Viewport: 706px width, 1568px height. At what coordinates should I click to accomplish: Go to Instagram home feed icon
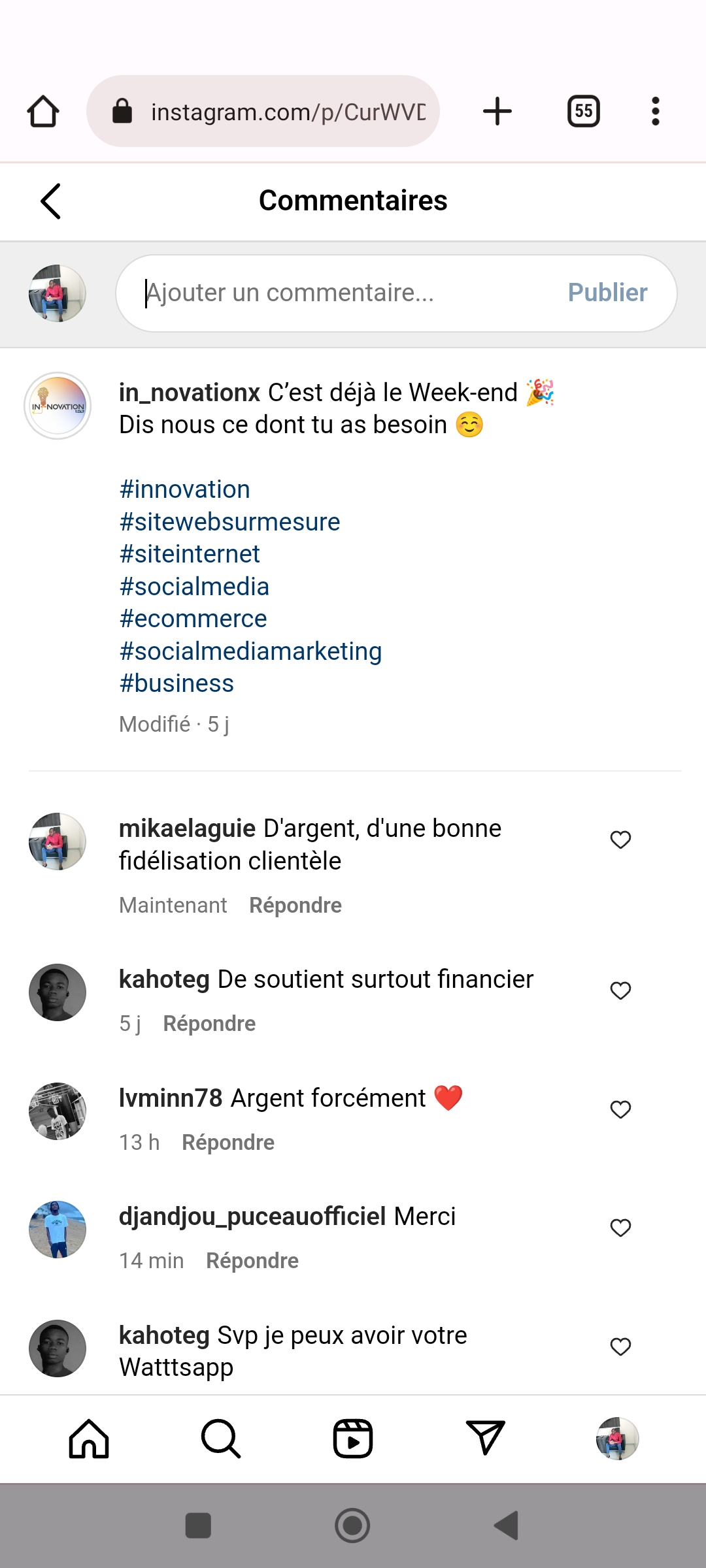click(89, 1438)
